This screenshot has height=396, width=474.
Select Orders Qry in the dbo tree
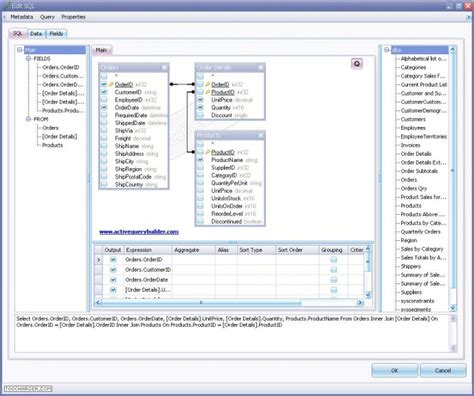click(x=414, y=188)
